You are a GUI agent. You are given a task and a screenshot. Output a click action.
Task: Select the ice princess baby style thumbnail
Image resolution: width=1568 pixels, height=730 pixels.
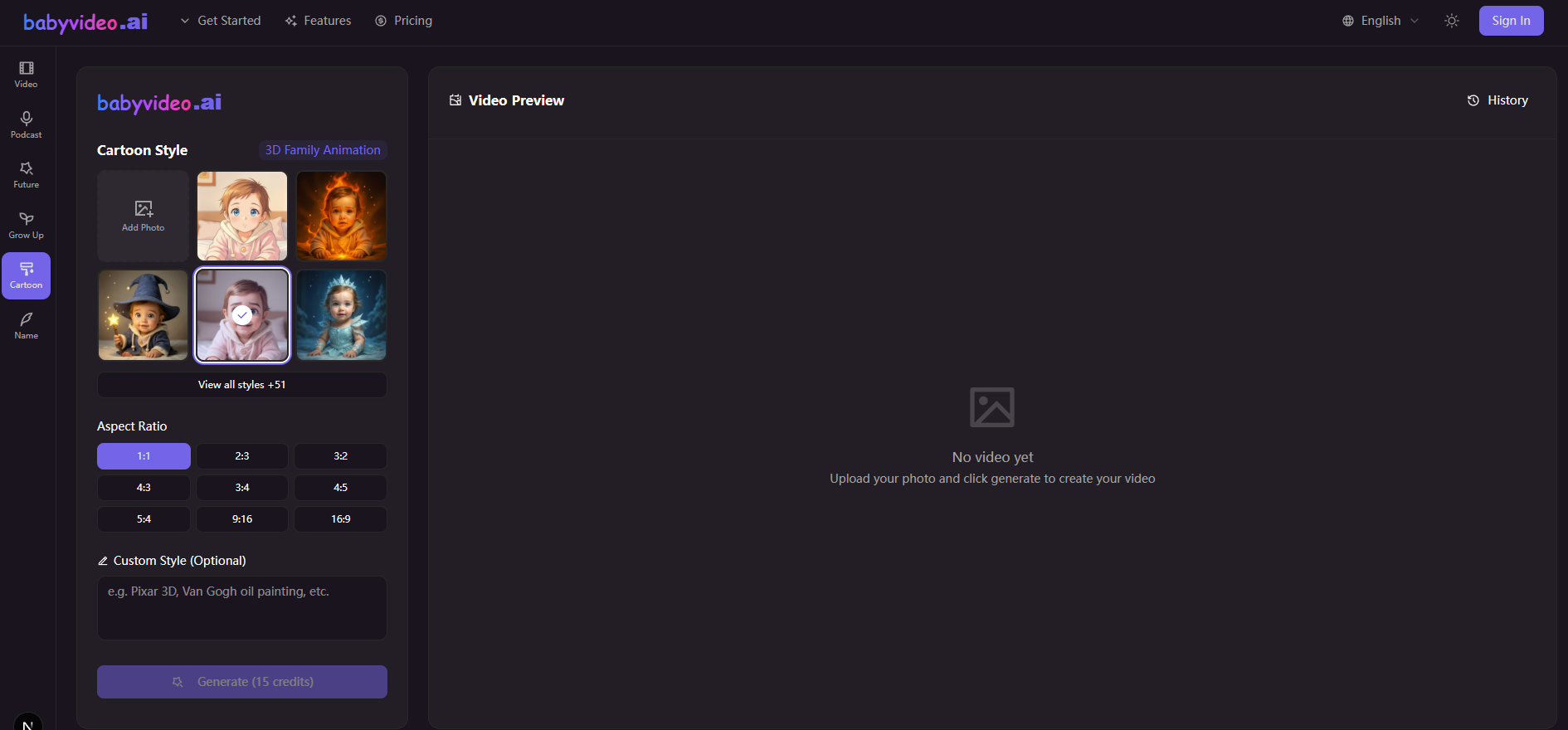coord(341,315)
